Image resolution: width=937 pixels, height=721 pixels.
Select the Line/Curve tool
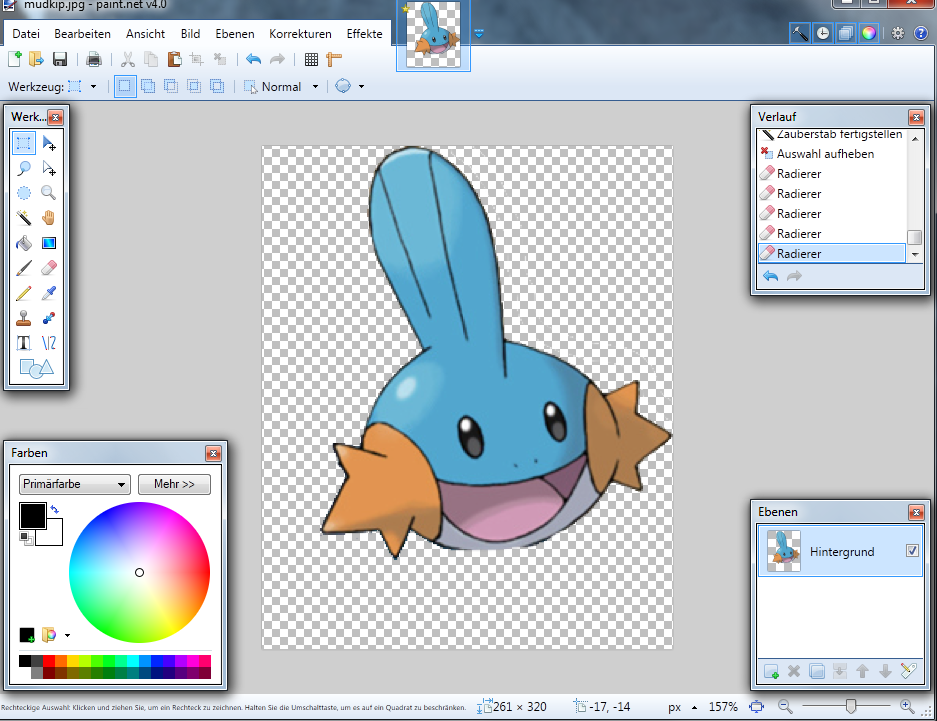point(49,343)
